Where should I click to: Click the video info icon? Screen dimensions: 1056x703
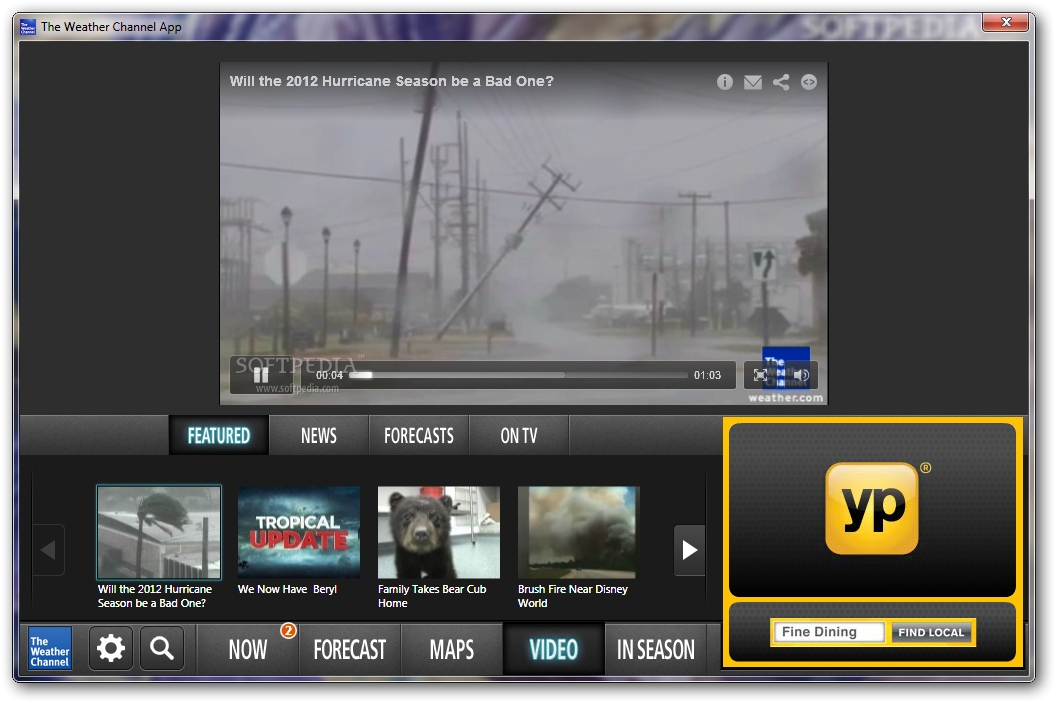725,82
